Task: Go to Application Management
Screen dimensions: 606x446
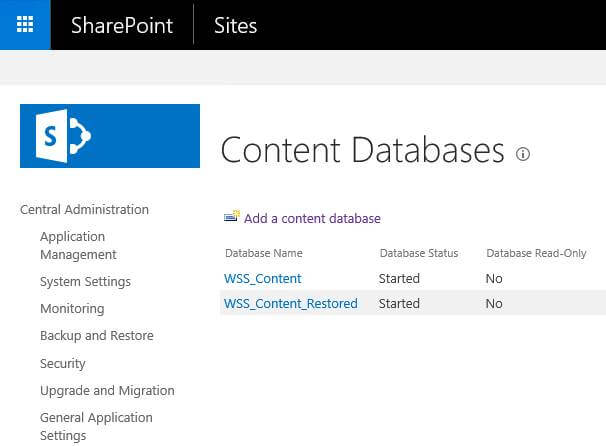Action: click(x=78, y=245)
